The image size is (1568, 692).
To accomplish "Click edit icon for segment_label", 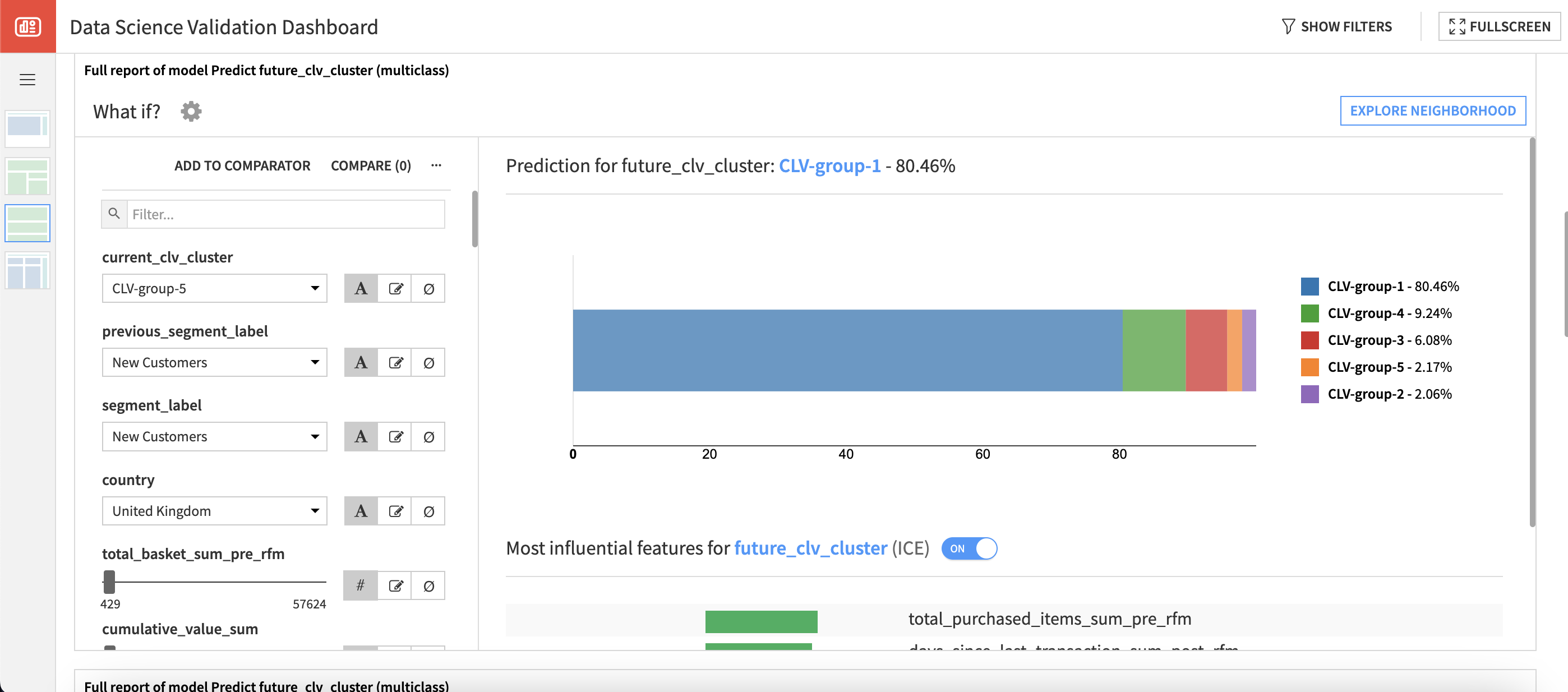I will click(x=395, y=437).
